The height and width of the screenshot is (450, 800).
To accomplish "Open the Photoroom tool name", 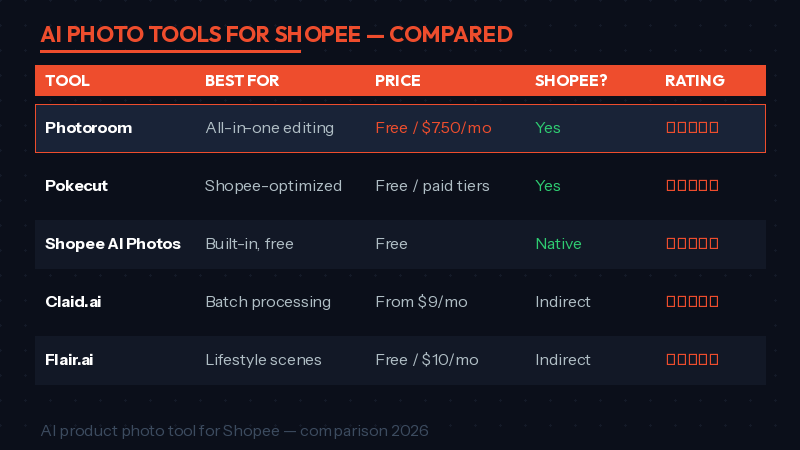I will [89, 128].
